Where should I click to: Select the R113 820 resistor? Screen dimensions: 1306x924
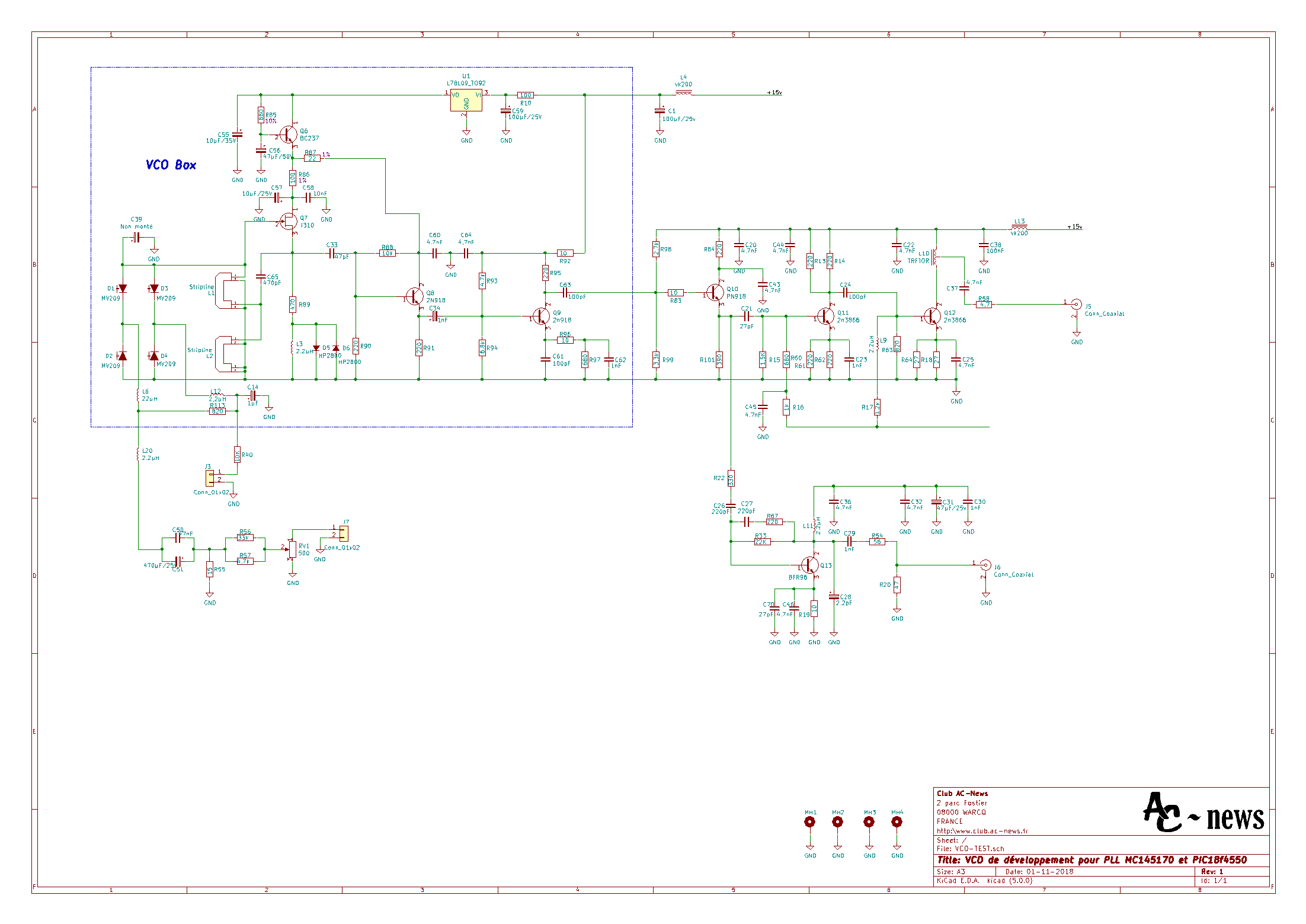tap(217, 411)
